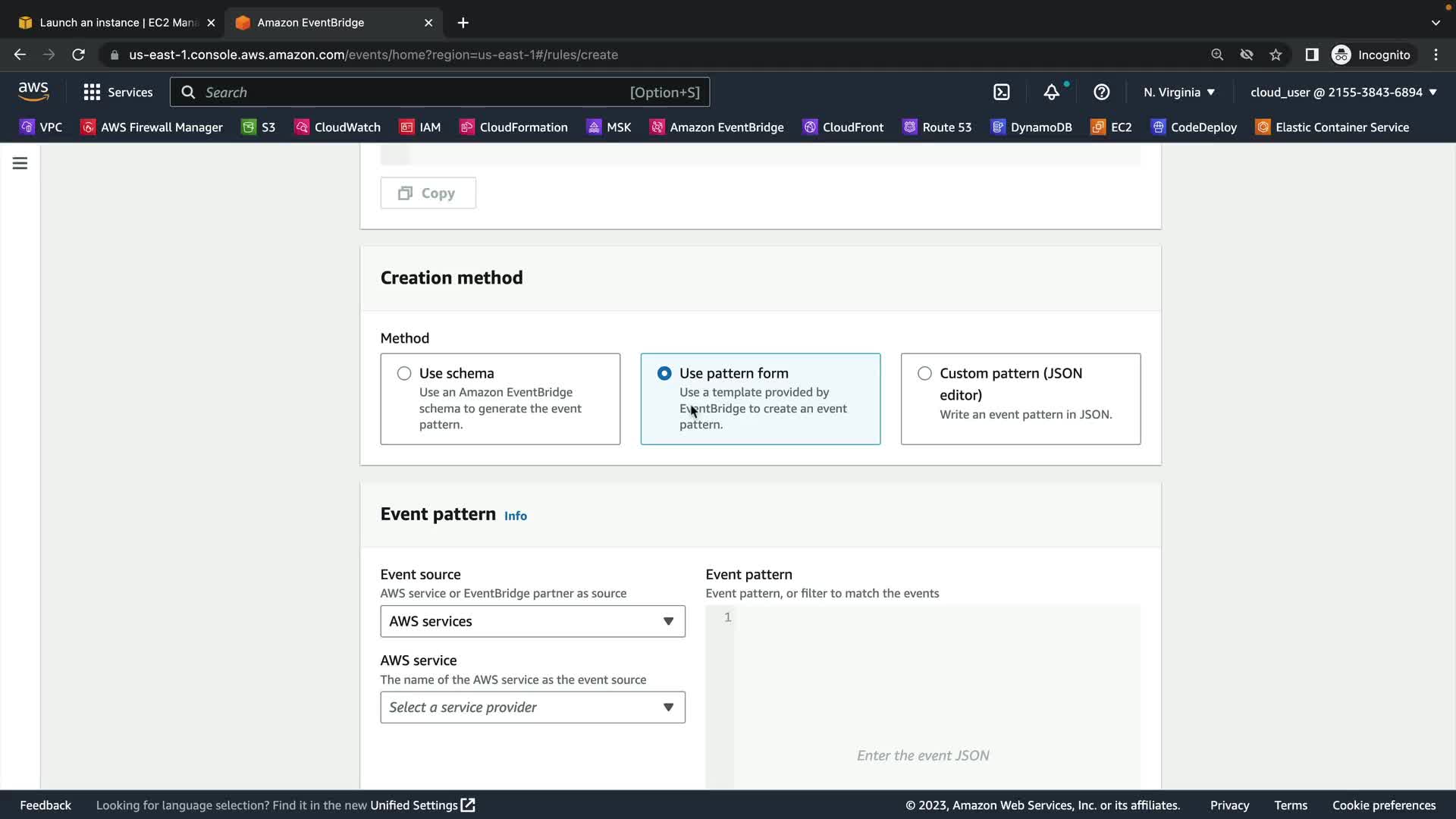Go to AWS console home logo

33,92
